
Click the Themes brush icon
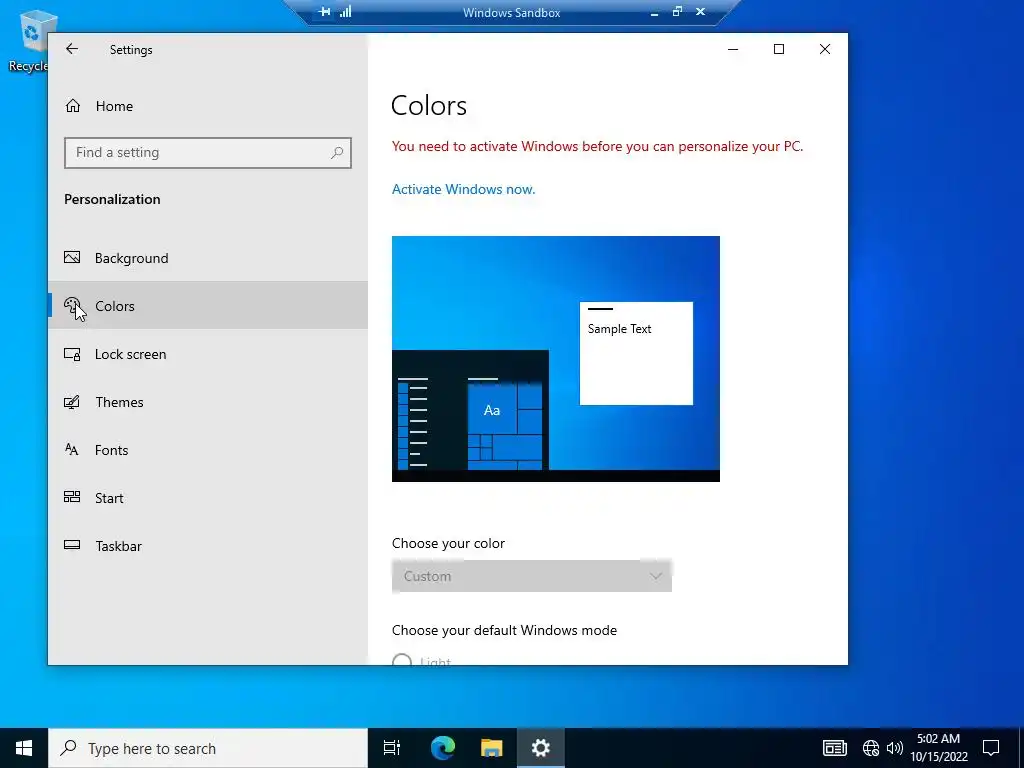pyautogui.click(x=72, y=402)
